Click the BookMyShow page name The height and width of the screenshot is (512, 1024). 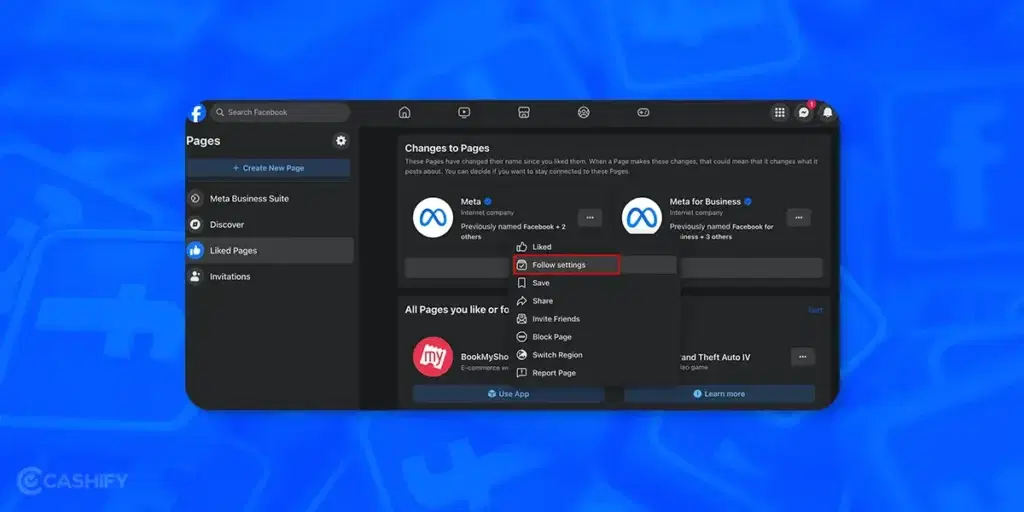pos(485,357)
